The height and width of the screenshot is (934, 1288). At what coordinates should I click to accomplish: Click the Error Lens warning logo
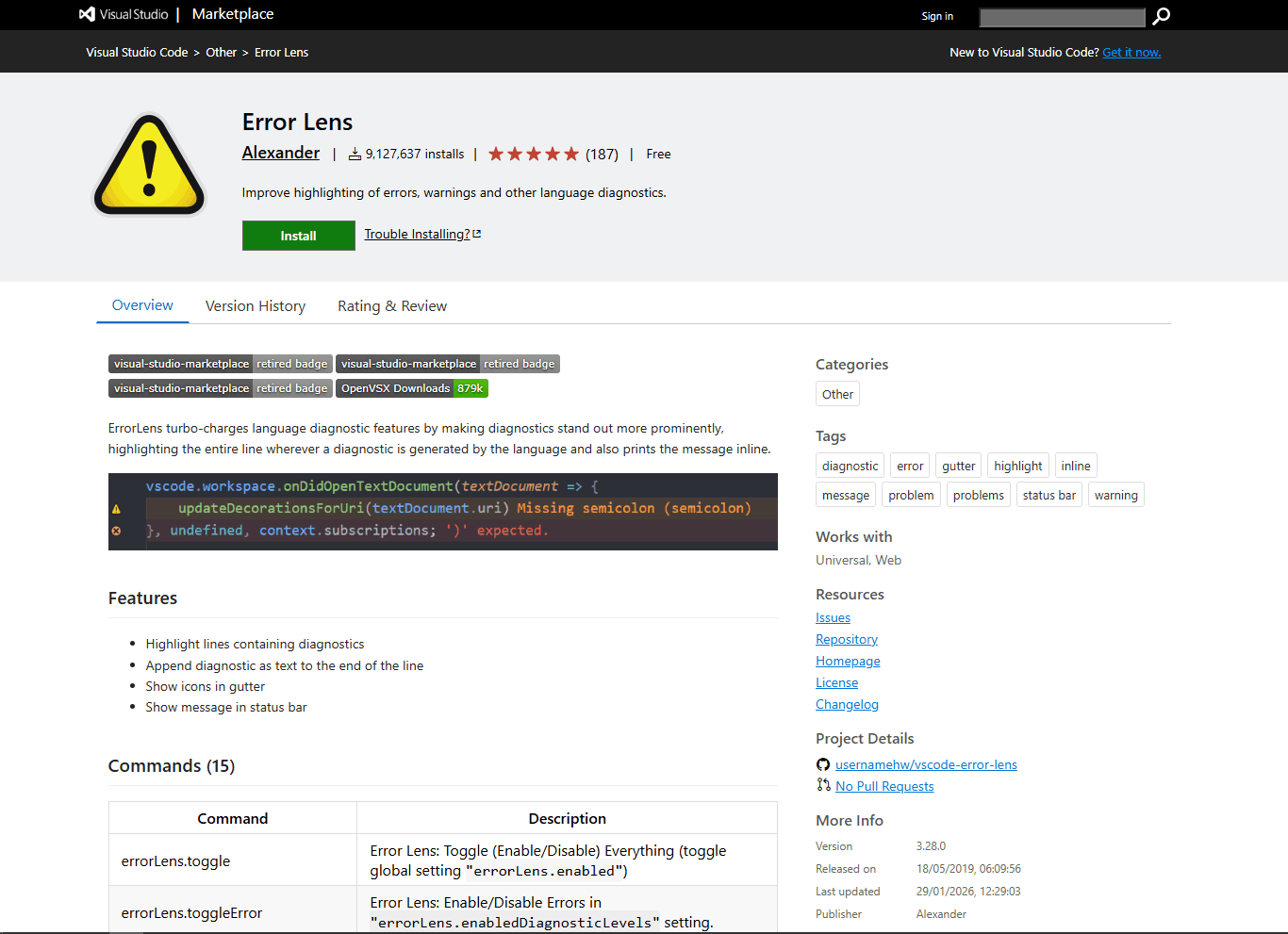coord(149,165)
